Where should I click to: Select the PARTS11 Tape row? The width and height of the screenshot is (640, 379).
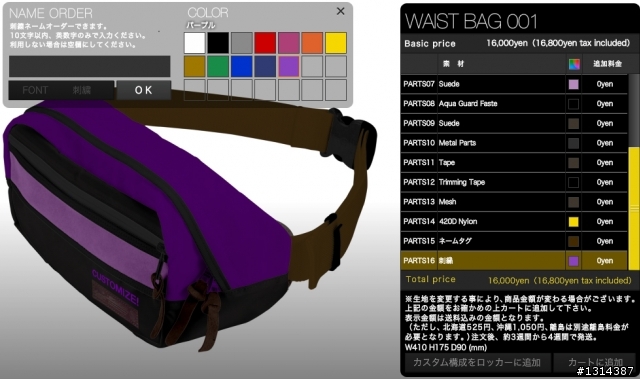[x=514, y=162]
